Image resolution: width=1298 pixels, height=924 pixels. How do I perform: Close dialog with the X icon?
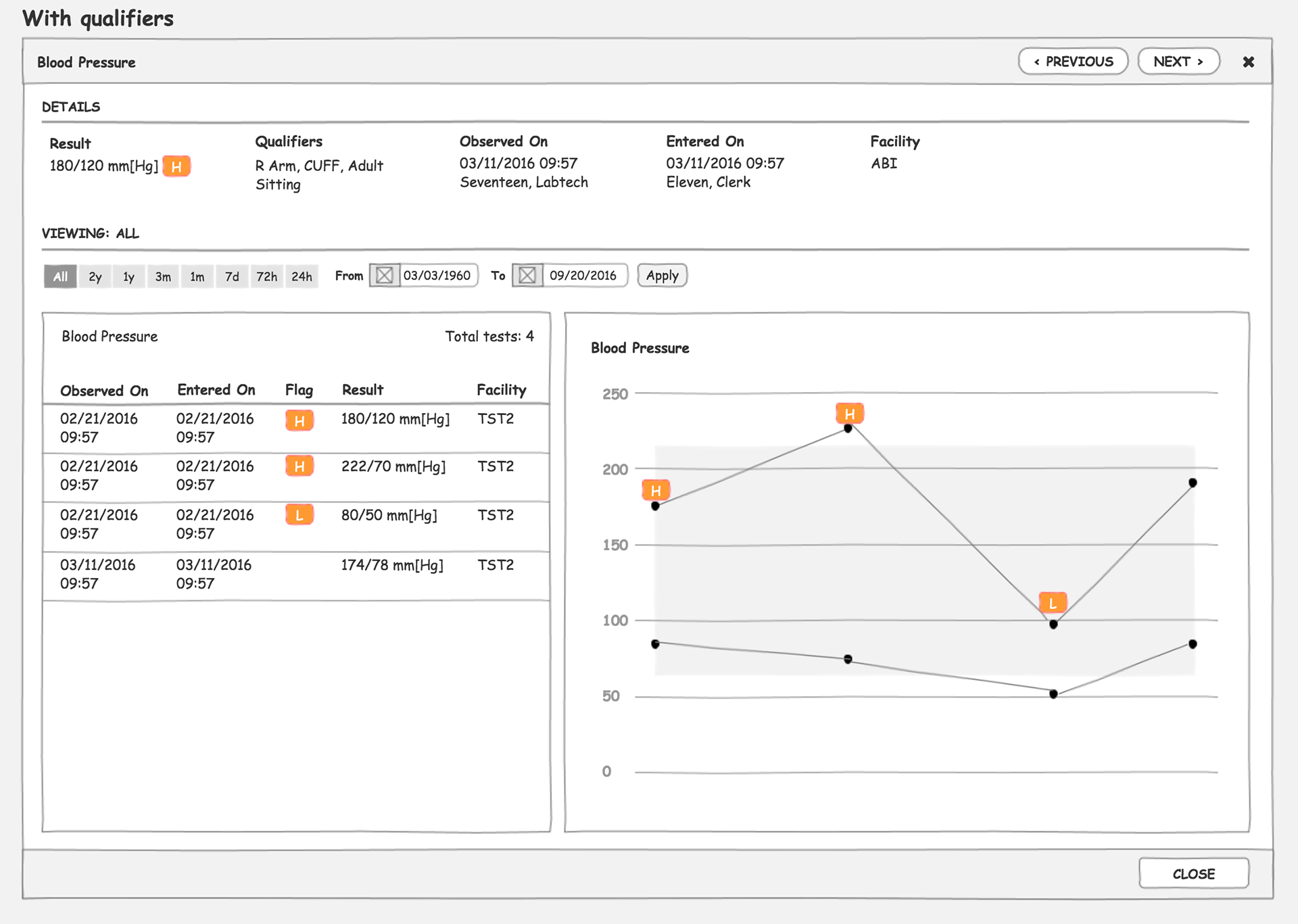[x=1248, y=62]
